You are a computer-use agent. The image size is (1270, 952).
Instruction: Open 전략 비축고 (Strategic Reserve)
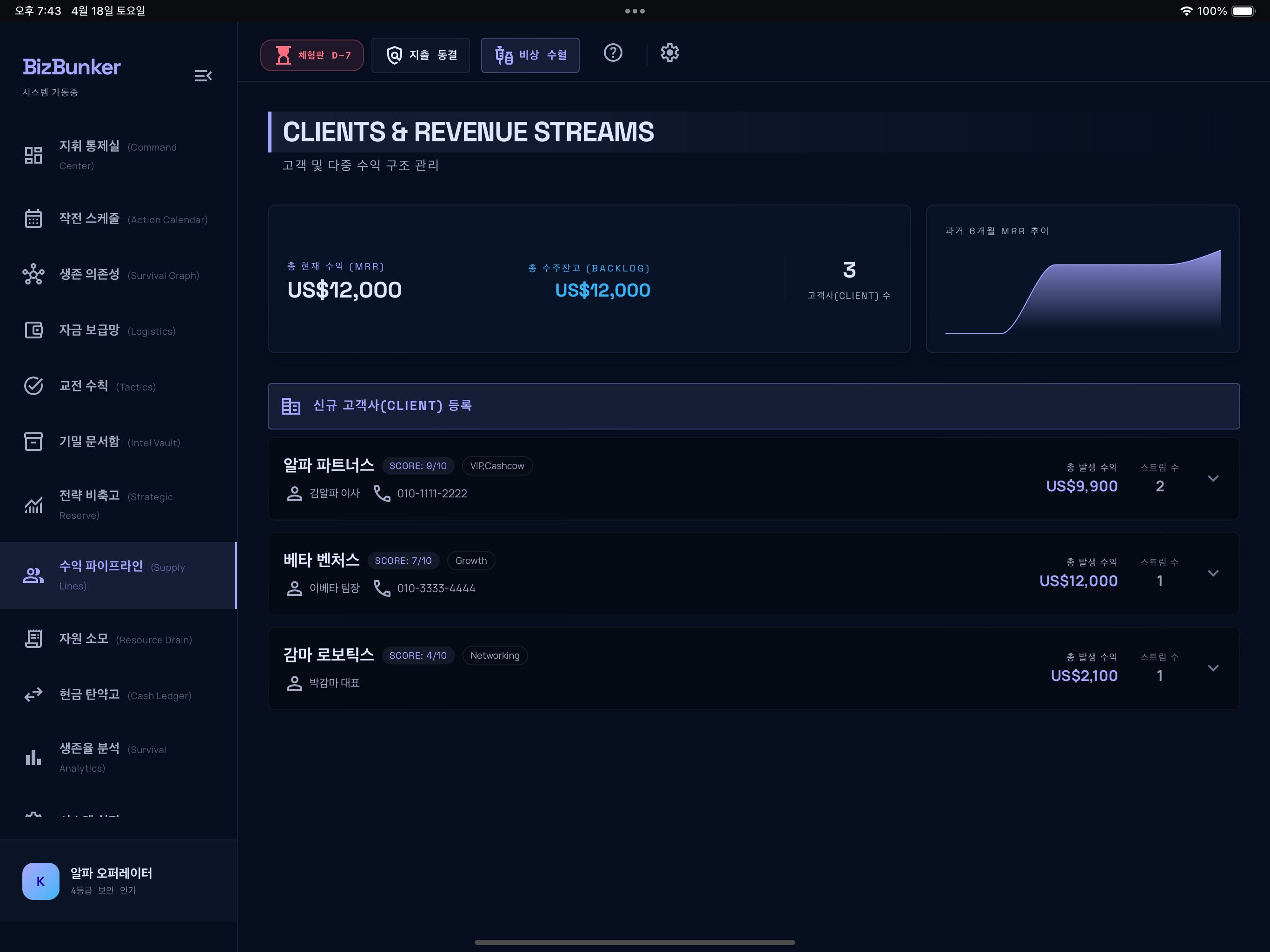pos(118,505)
